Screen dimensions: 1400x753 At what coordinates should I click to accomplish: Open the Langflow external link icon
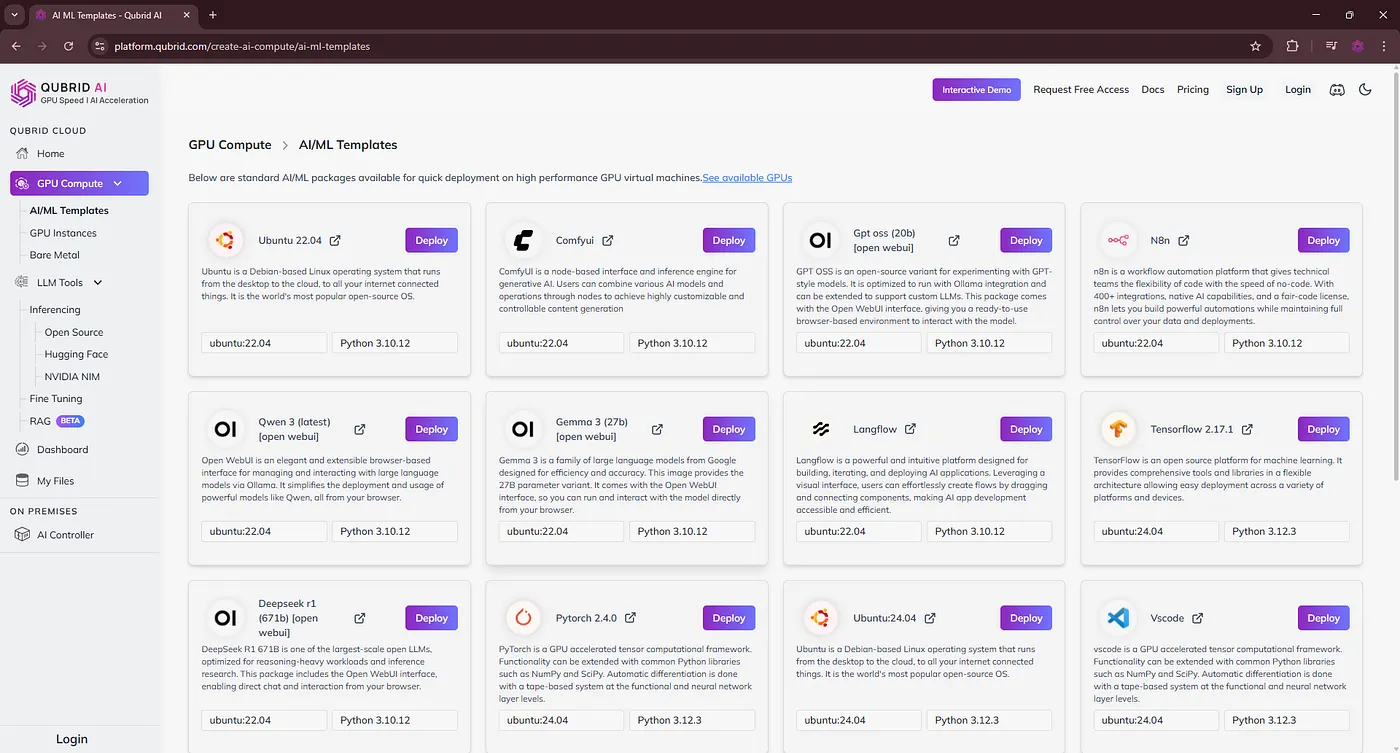click(910, 429)
